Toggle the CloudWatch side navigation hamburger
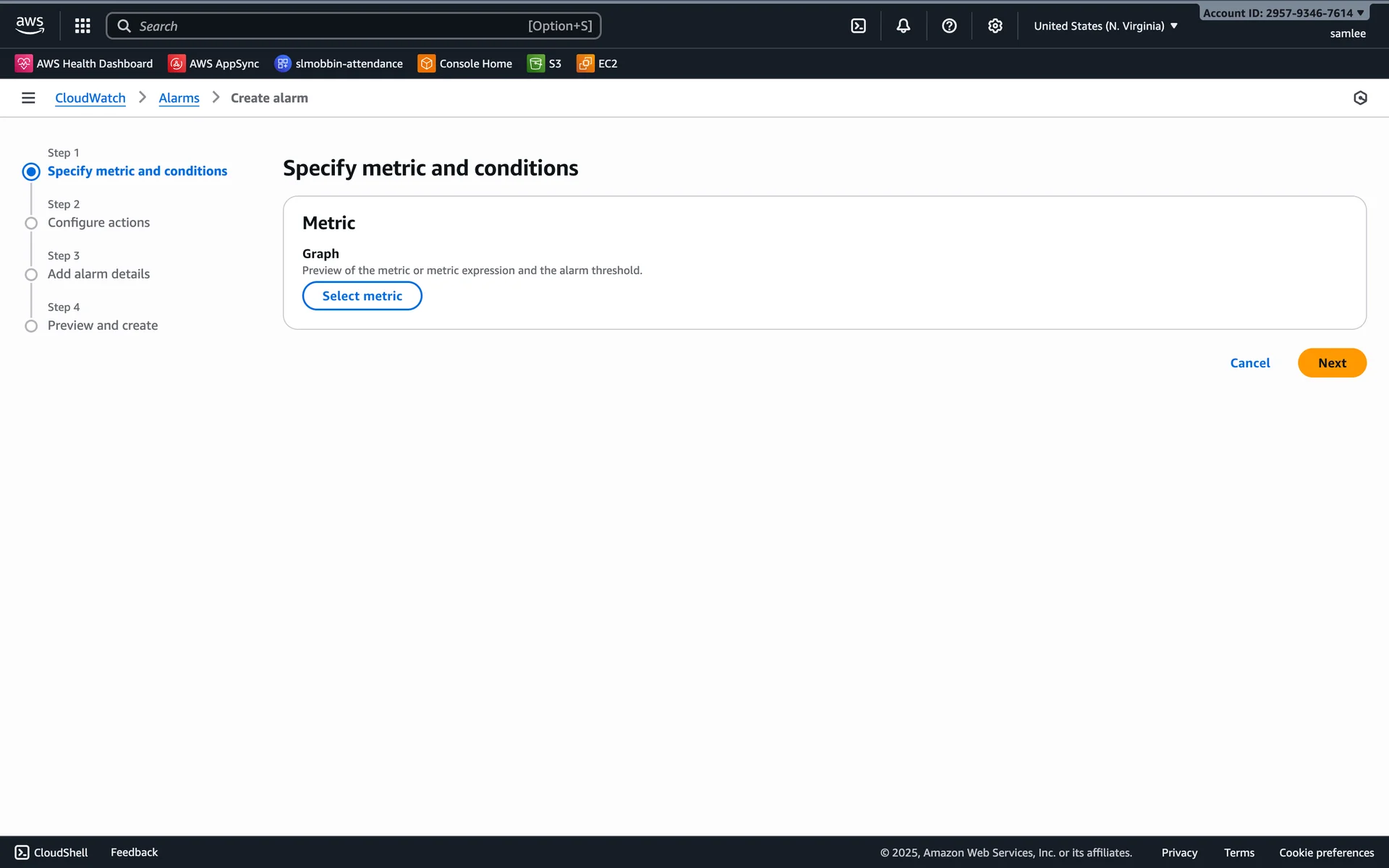 (28, 98)
